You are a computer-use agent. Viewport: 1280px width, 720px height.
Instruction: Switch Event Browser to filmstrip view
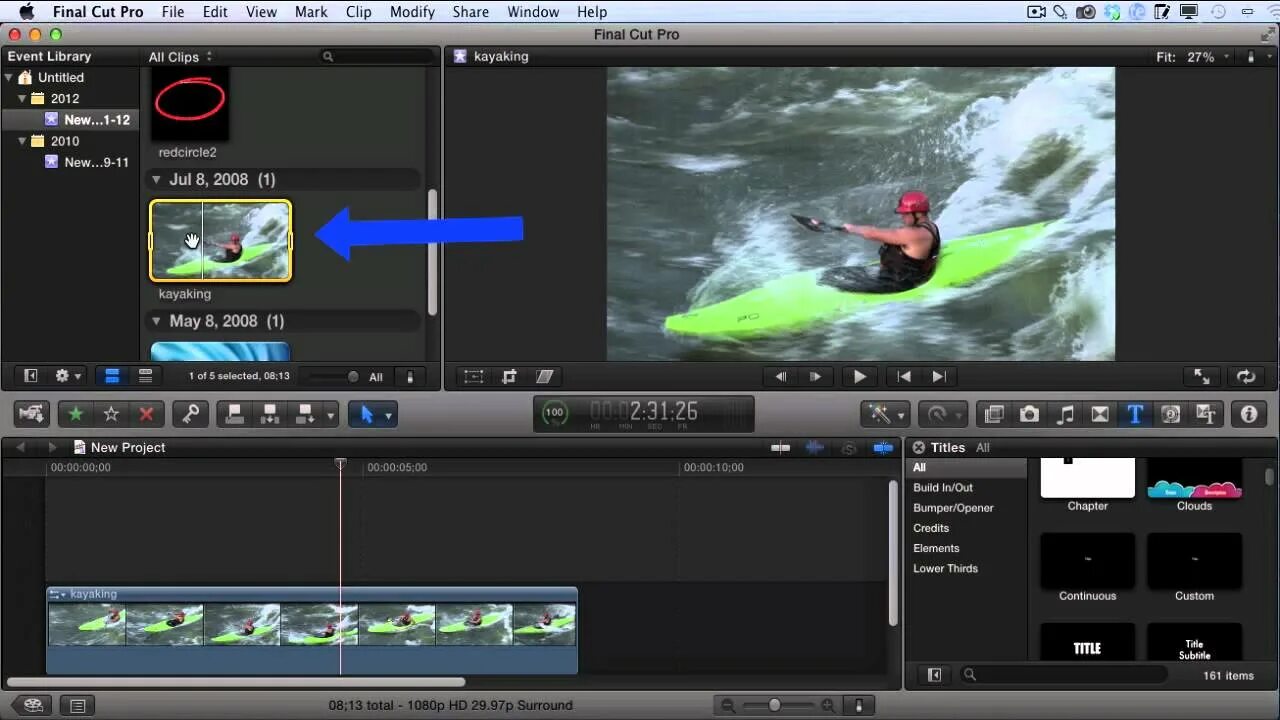point(112,377)
